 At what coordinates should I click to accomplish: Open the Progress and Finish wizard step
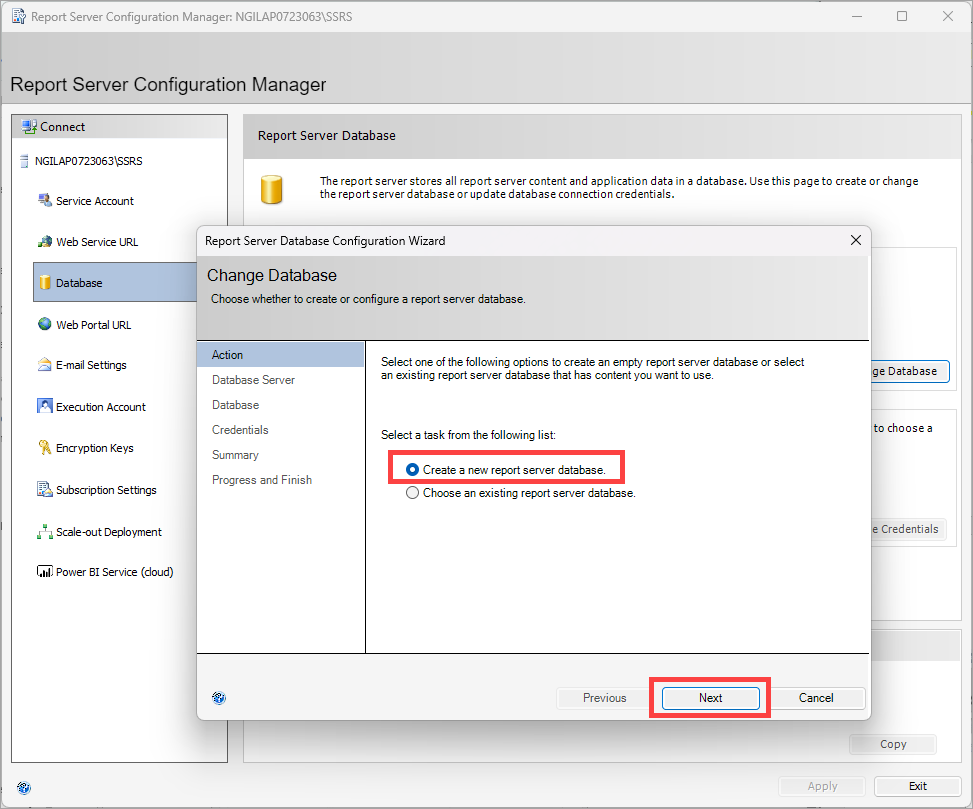pos(262,480)
